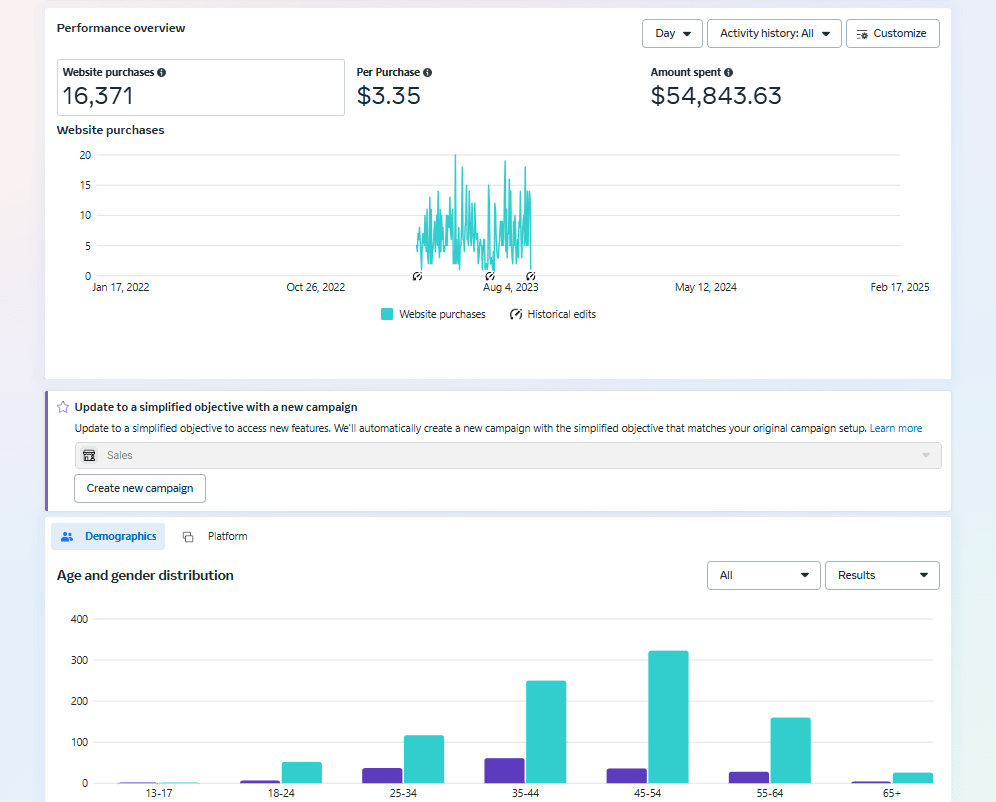Click the Customize button
This screenshot has width=996, height=802.
click(x=892, y=33)
